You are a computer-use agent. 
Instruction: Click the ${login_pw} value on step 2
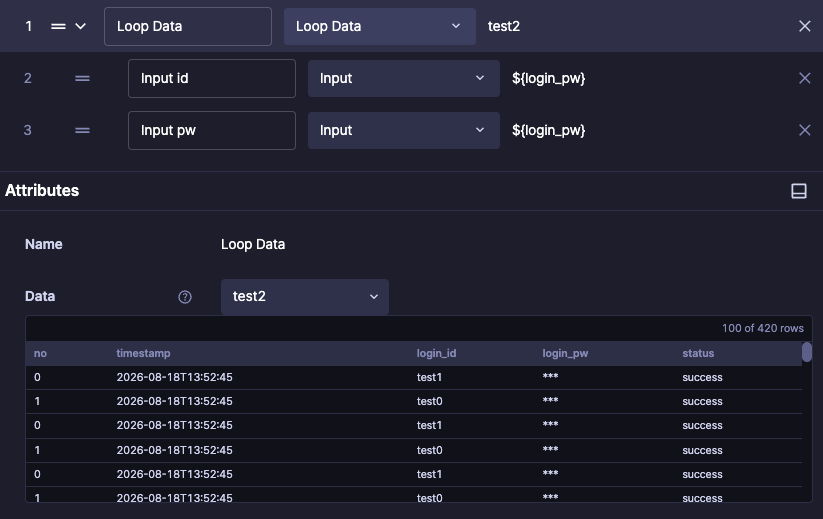click(x=548, y=78)
